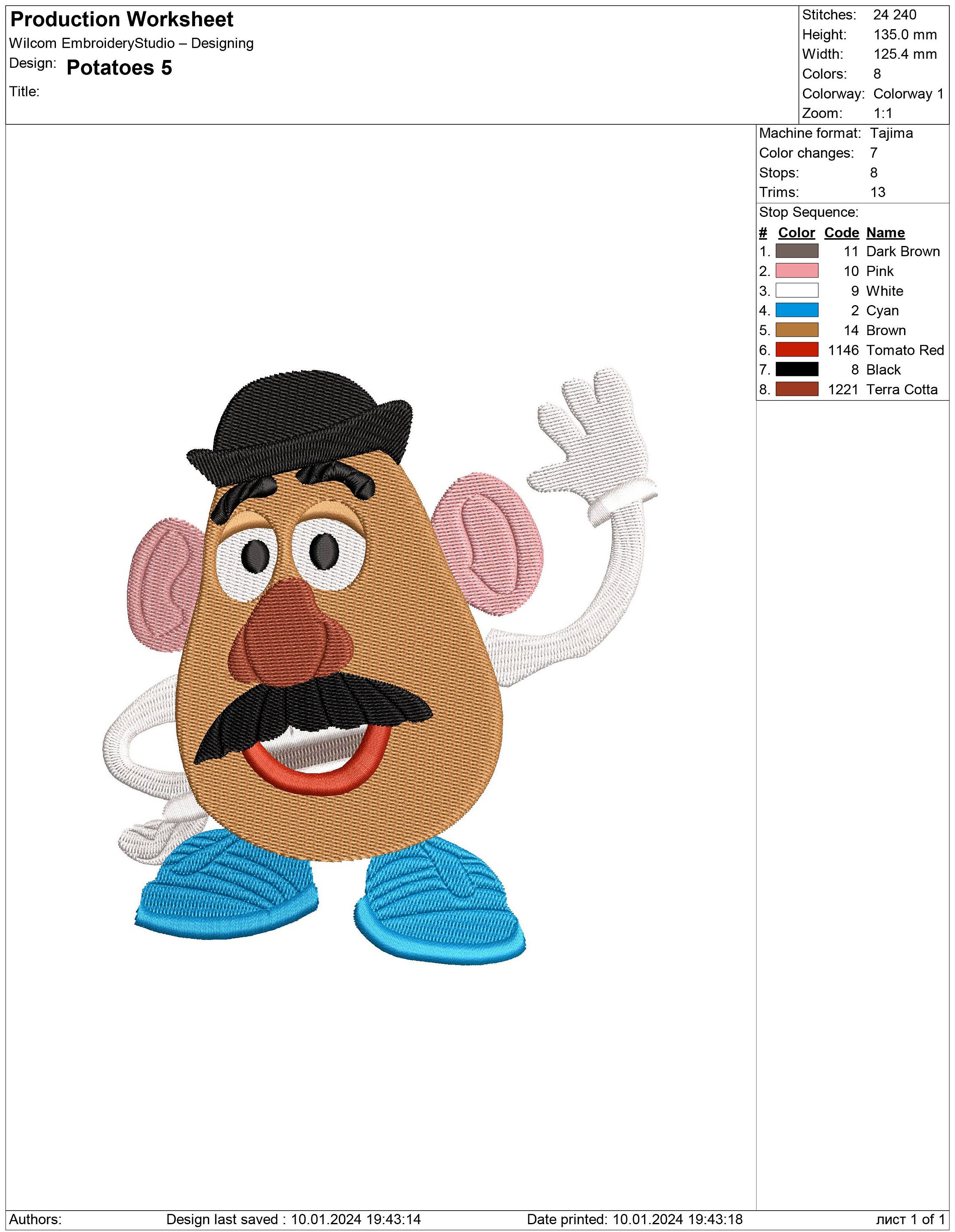Click the 'Terra Cotta' name text
This screenshot has height=1232, width=955.
[x=902, y=389]
